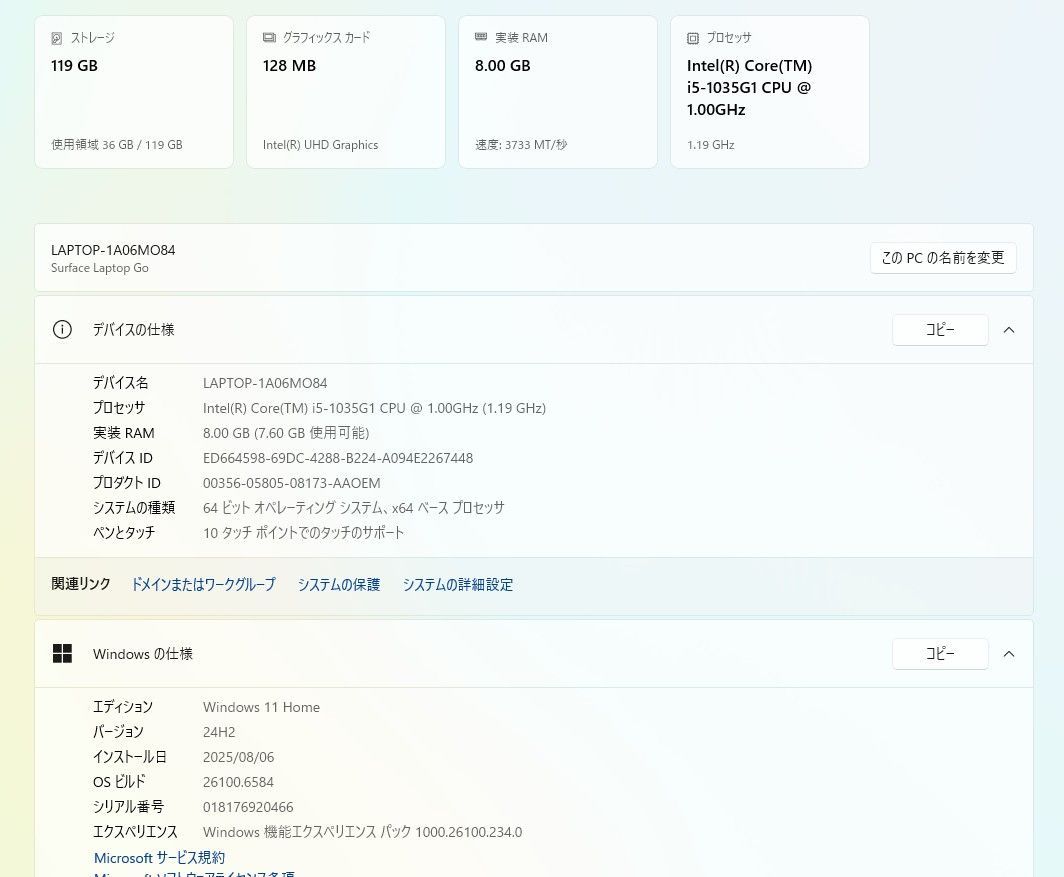Copy device specifications using コピー button
Screen dimensions: 1064x877
click(939, 330)
